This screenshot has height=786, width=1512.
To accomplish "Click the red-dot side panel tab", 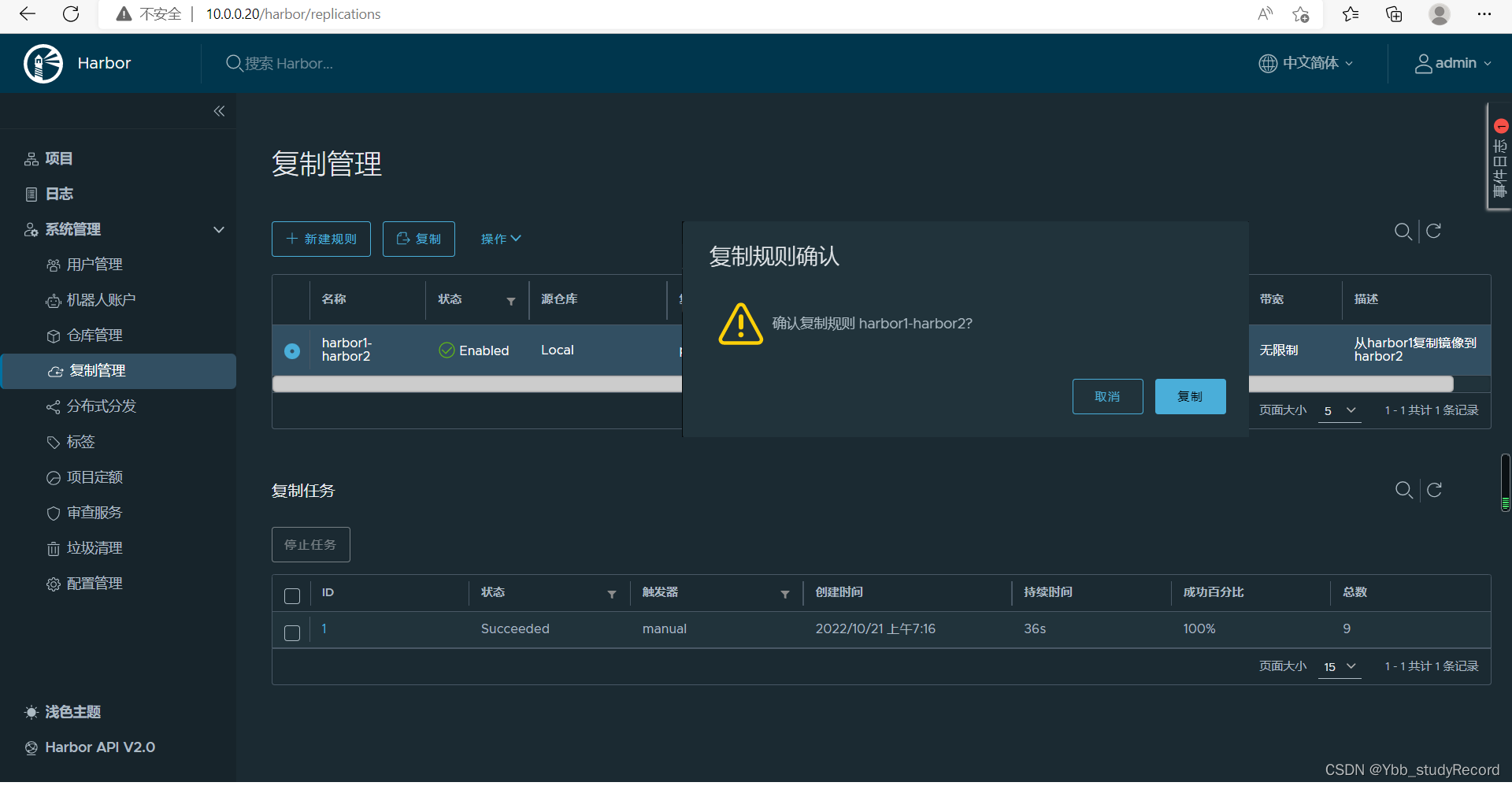I will pyautogui.click(x=1499, y=157).
